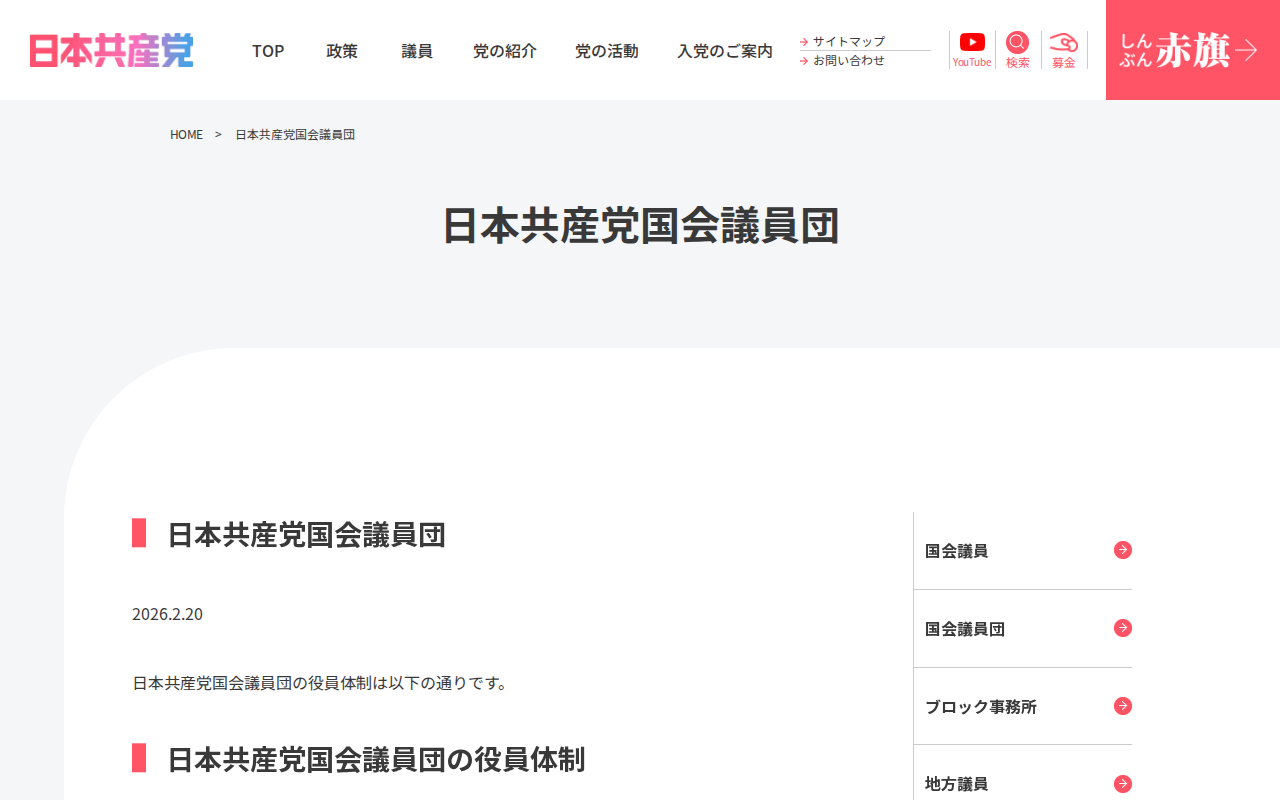Click the サイトマップ link
The height and width of the screenshot is (800, 1280).
(849, 41)
